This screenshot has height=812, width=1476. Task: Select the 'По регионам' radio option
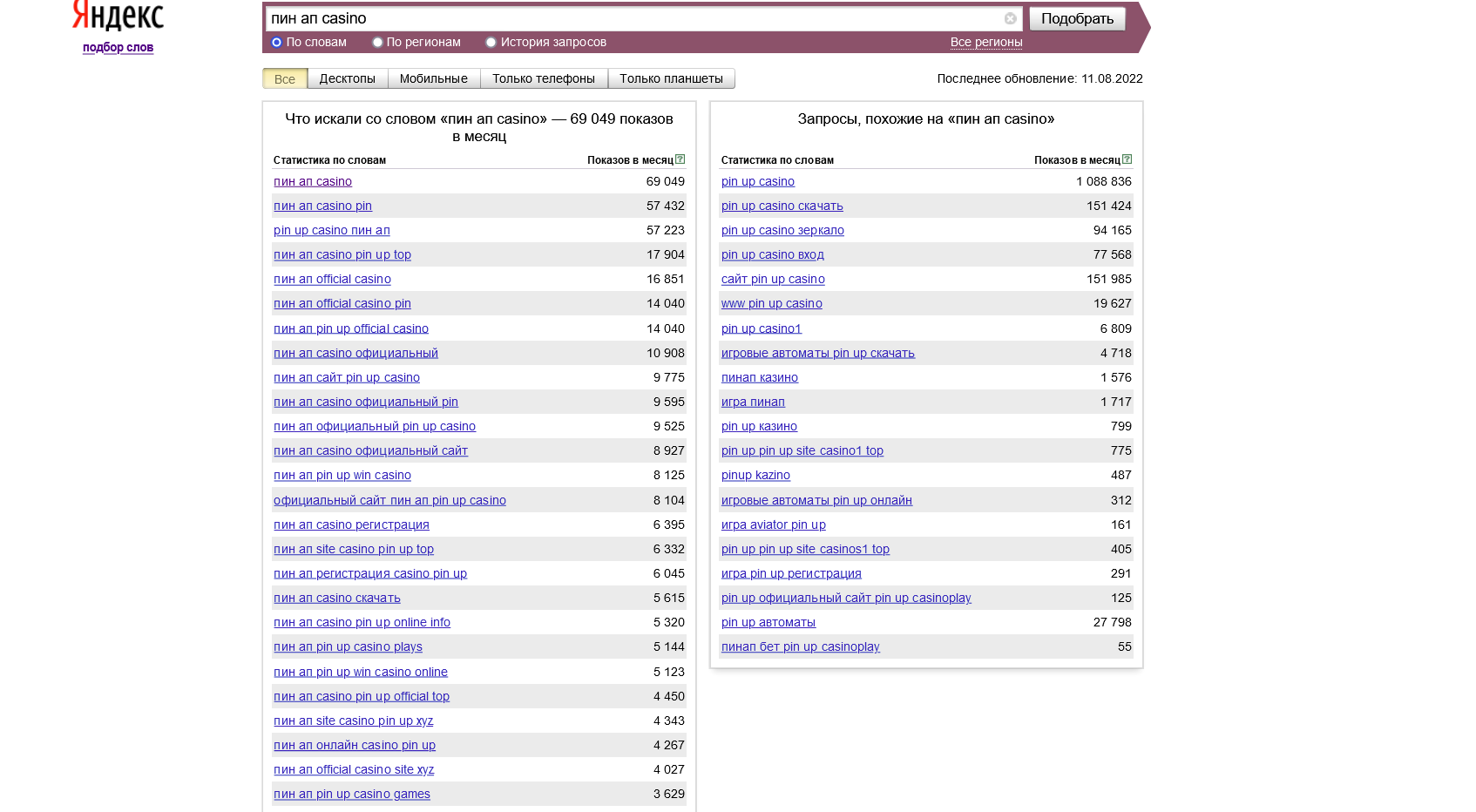coord(377,42)
